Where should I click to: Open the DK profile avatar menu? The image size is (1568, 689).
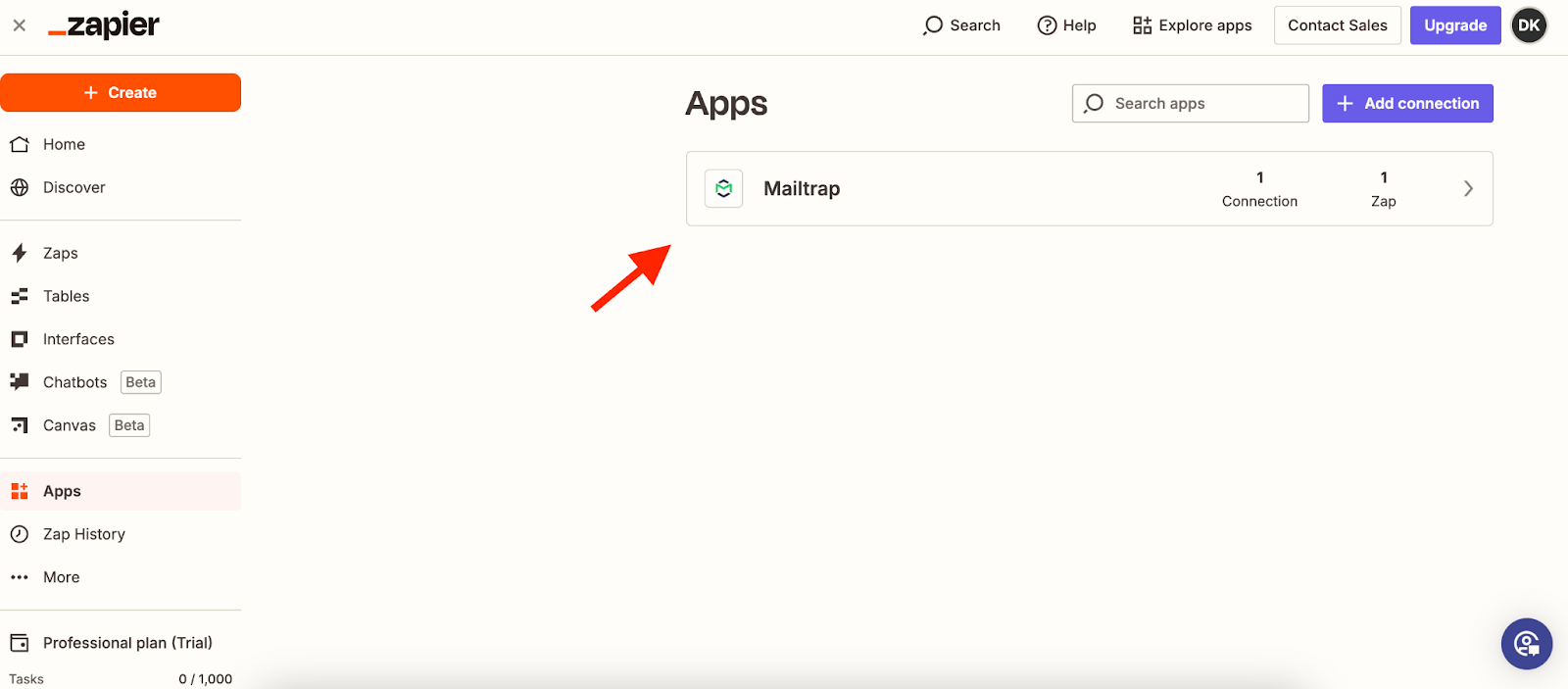click(1529, 25)
